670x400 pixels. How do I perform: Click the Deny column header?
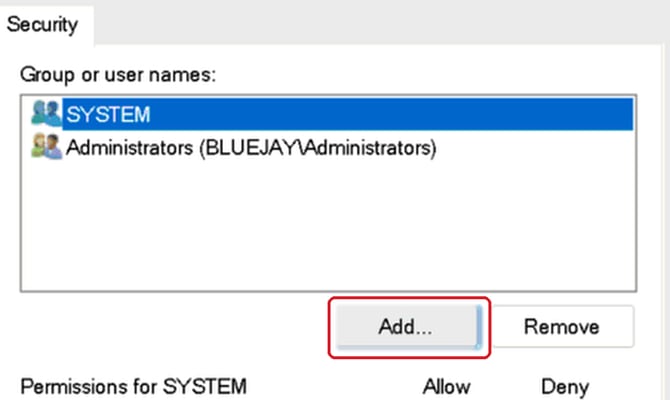click(565, 387)
